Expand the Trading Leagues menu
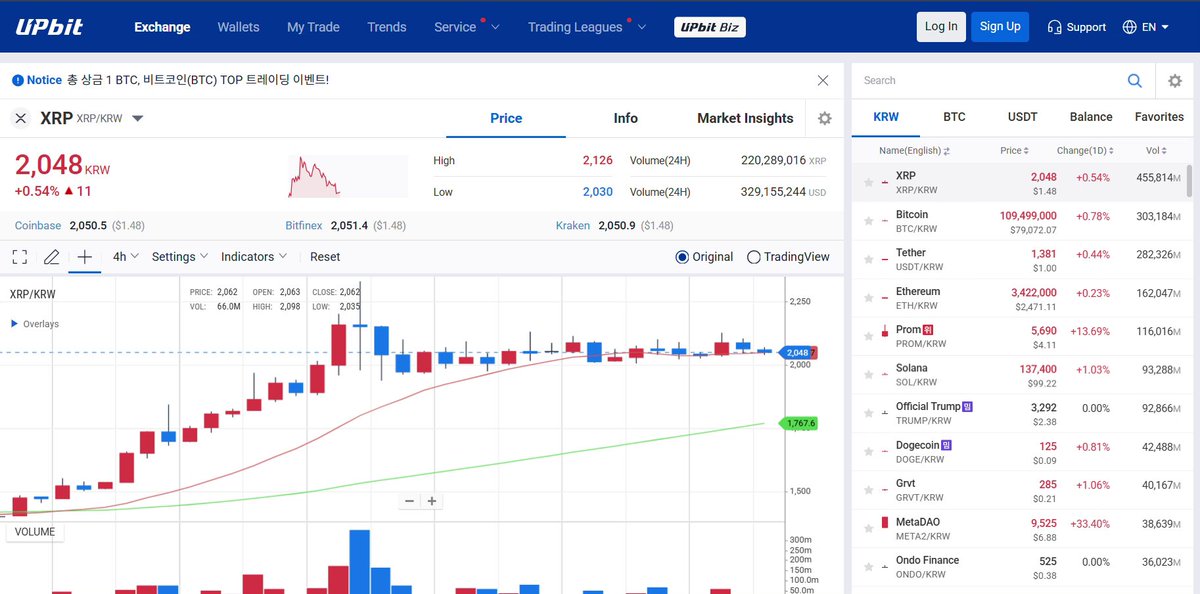The image size is (1200, 594). click(x=587, y=27)
